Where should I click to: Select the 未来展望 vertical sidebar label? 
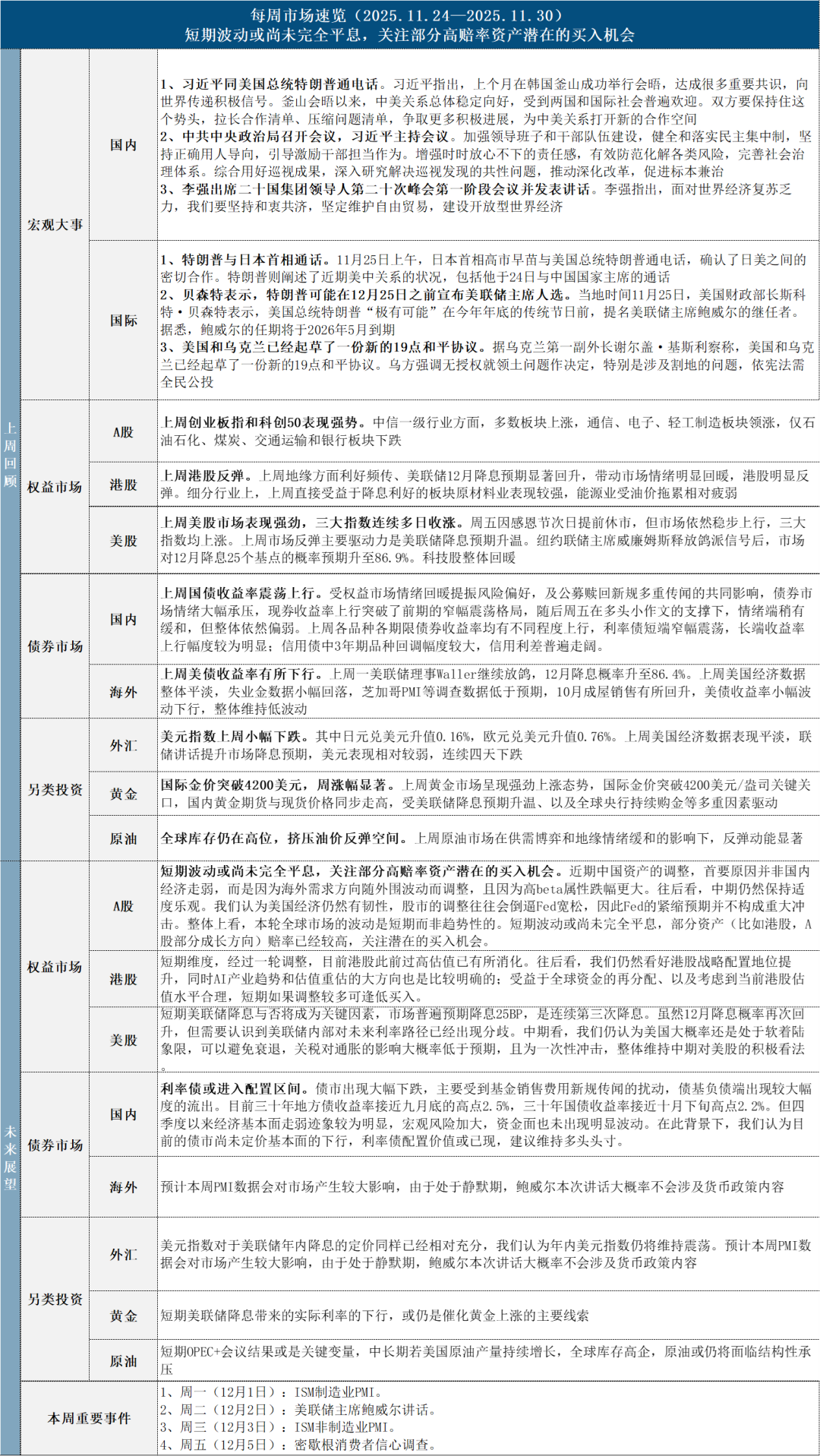coord(10,1158)
